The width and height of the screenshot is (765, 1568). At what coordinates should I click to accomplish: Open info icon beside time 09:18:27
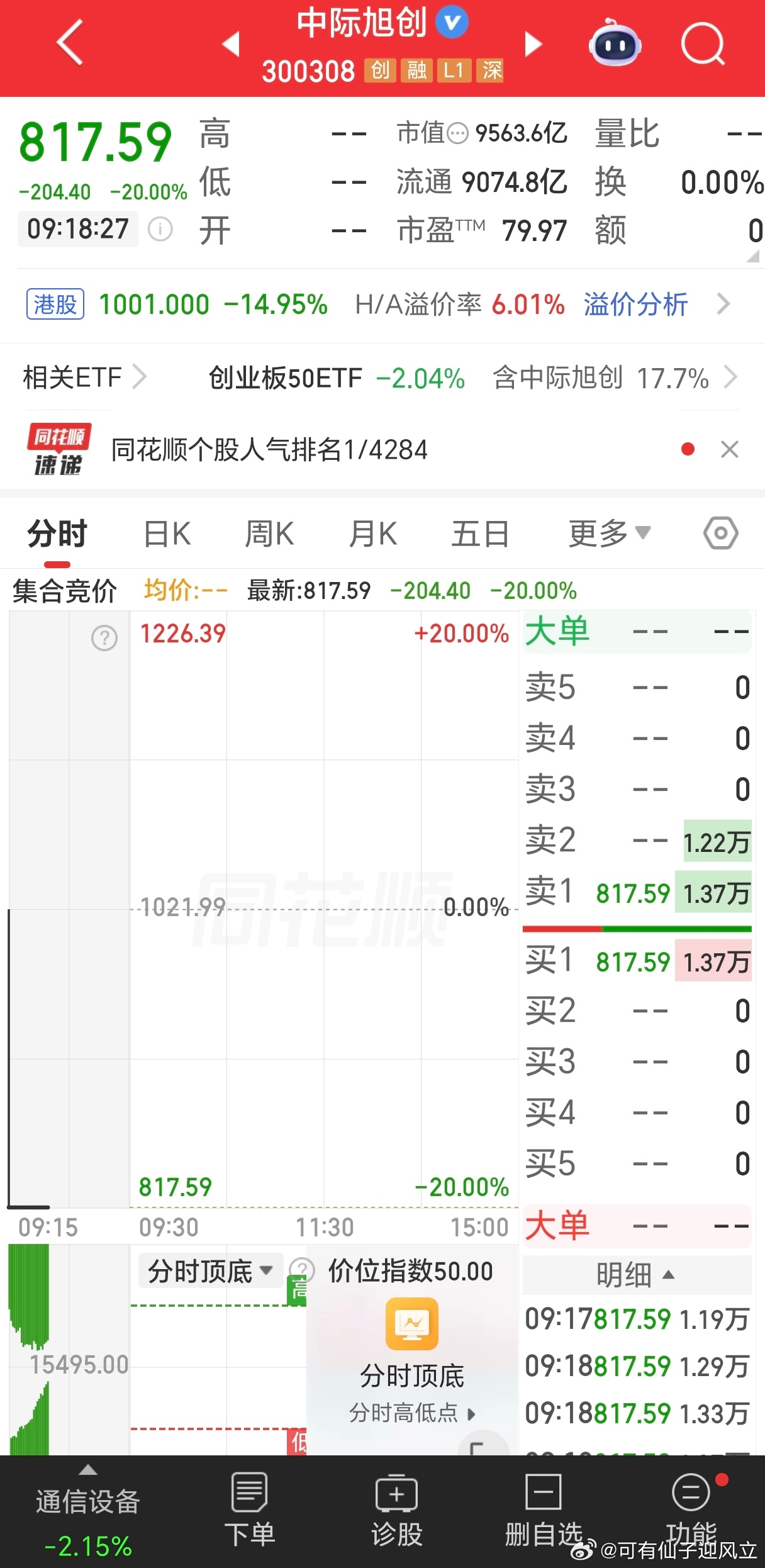160,229
